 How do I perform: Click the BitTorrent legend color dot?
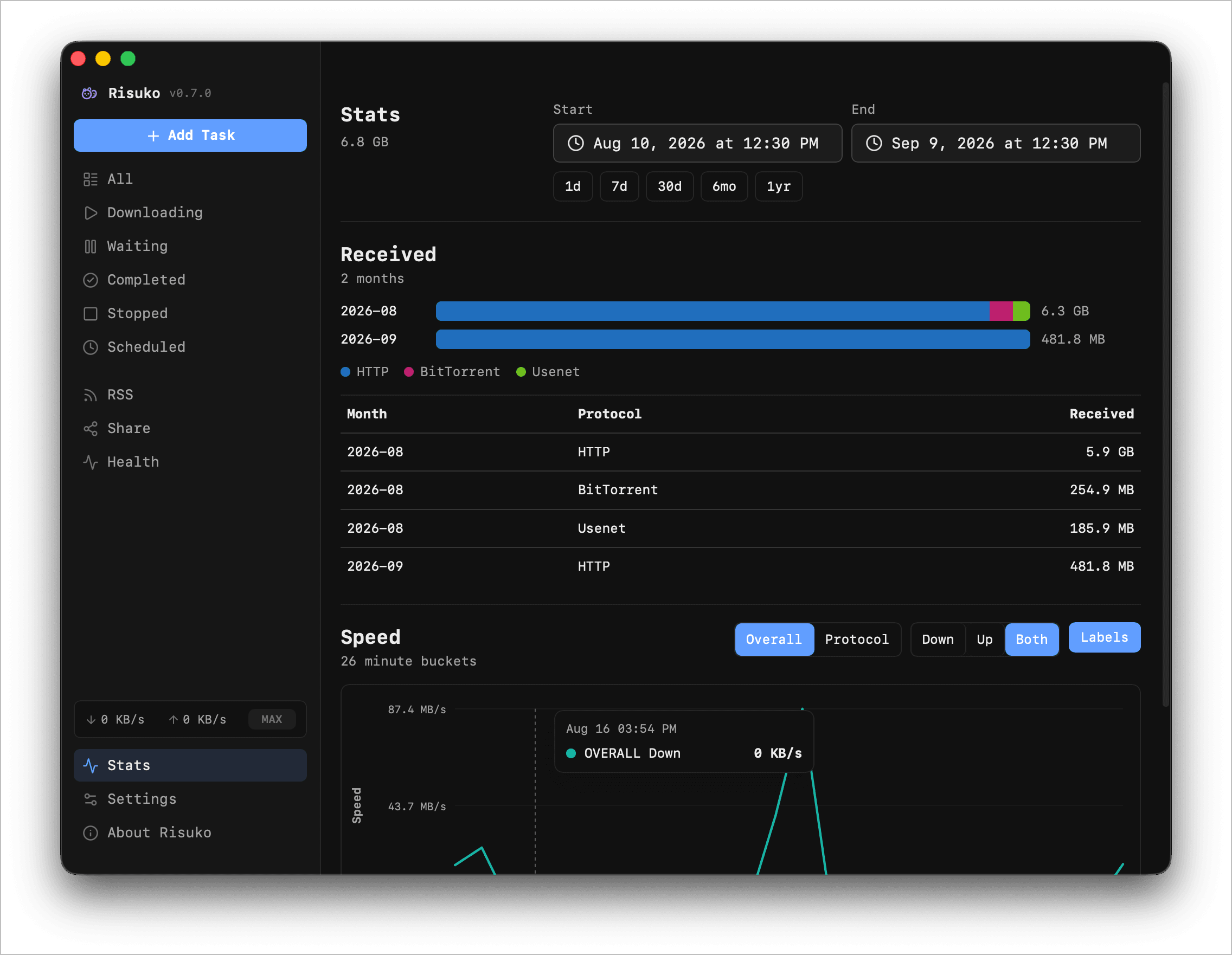click(x=409, y=372)
